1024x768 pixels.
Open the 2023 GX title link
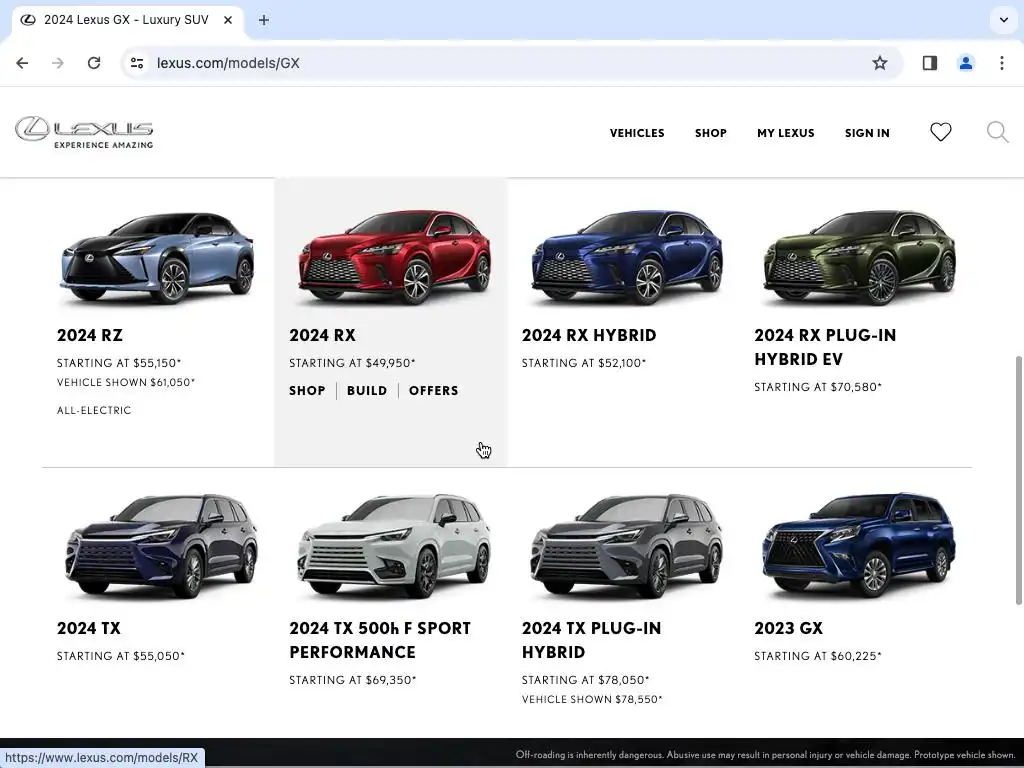788,628
